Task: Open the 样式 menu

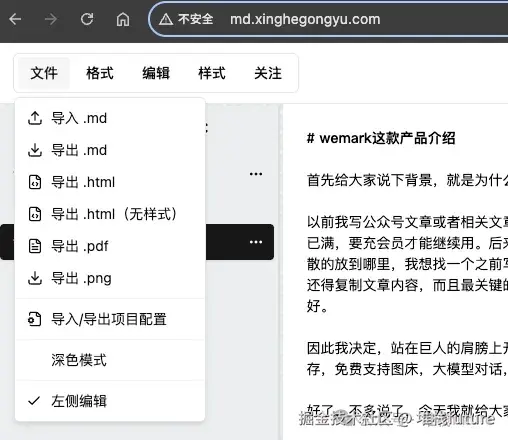Action: (212, 73)
